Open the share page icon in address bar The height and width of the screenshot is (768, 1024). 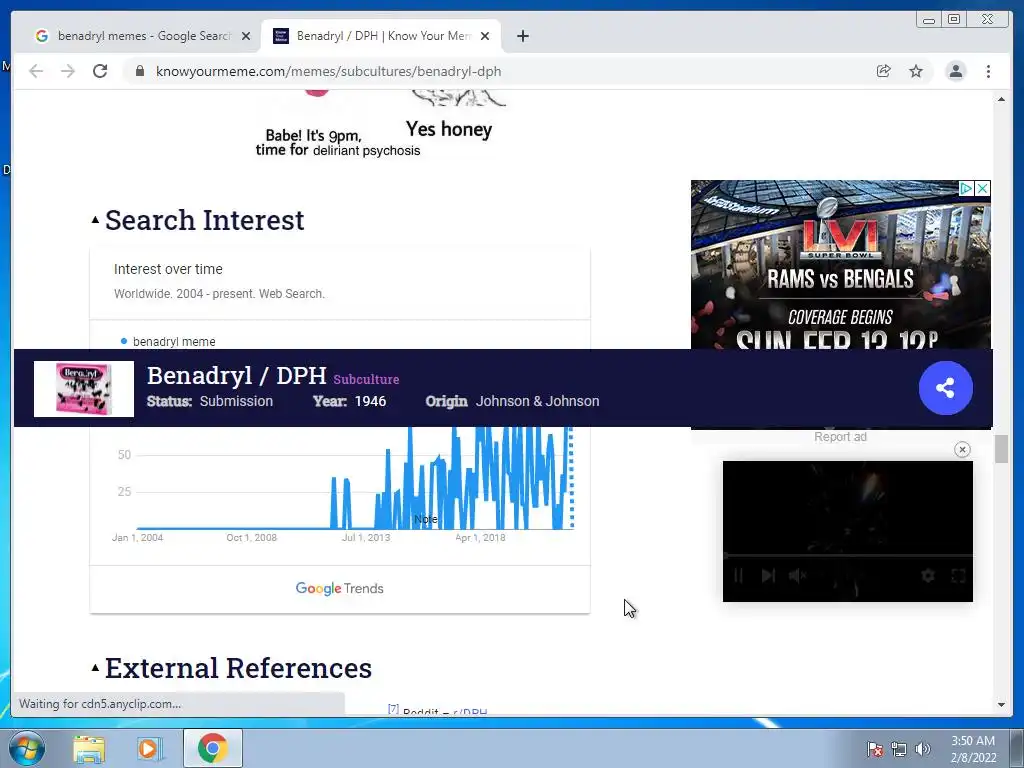[884, 71]
